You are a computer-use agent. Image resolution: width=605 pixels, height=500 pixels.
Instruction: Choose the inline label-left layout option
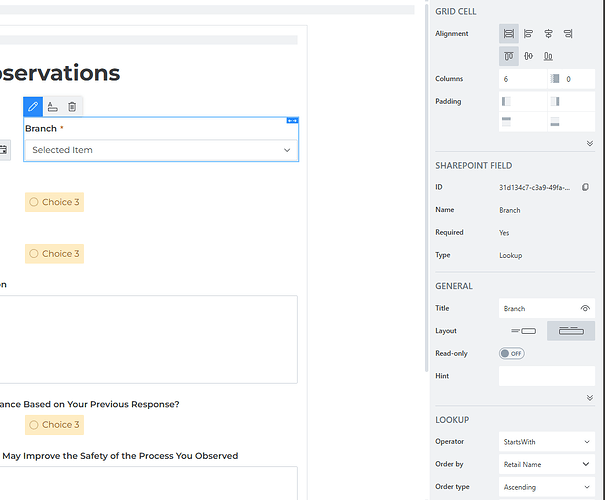[523, 331]
